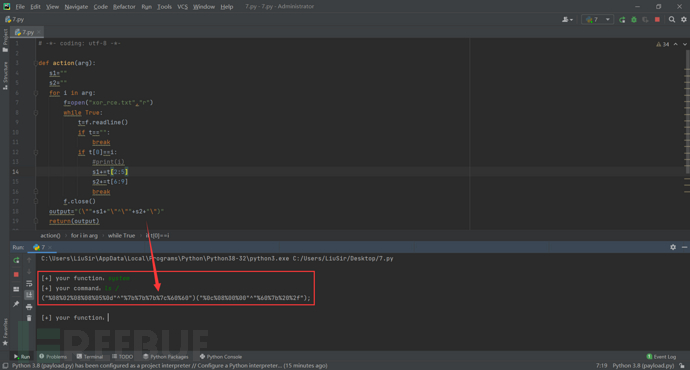Close the '7' run tab

50,247
